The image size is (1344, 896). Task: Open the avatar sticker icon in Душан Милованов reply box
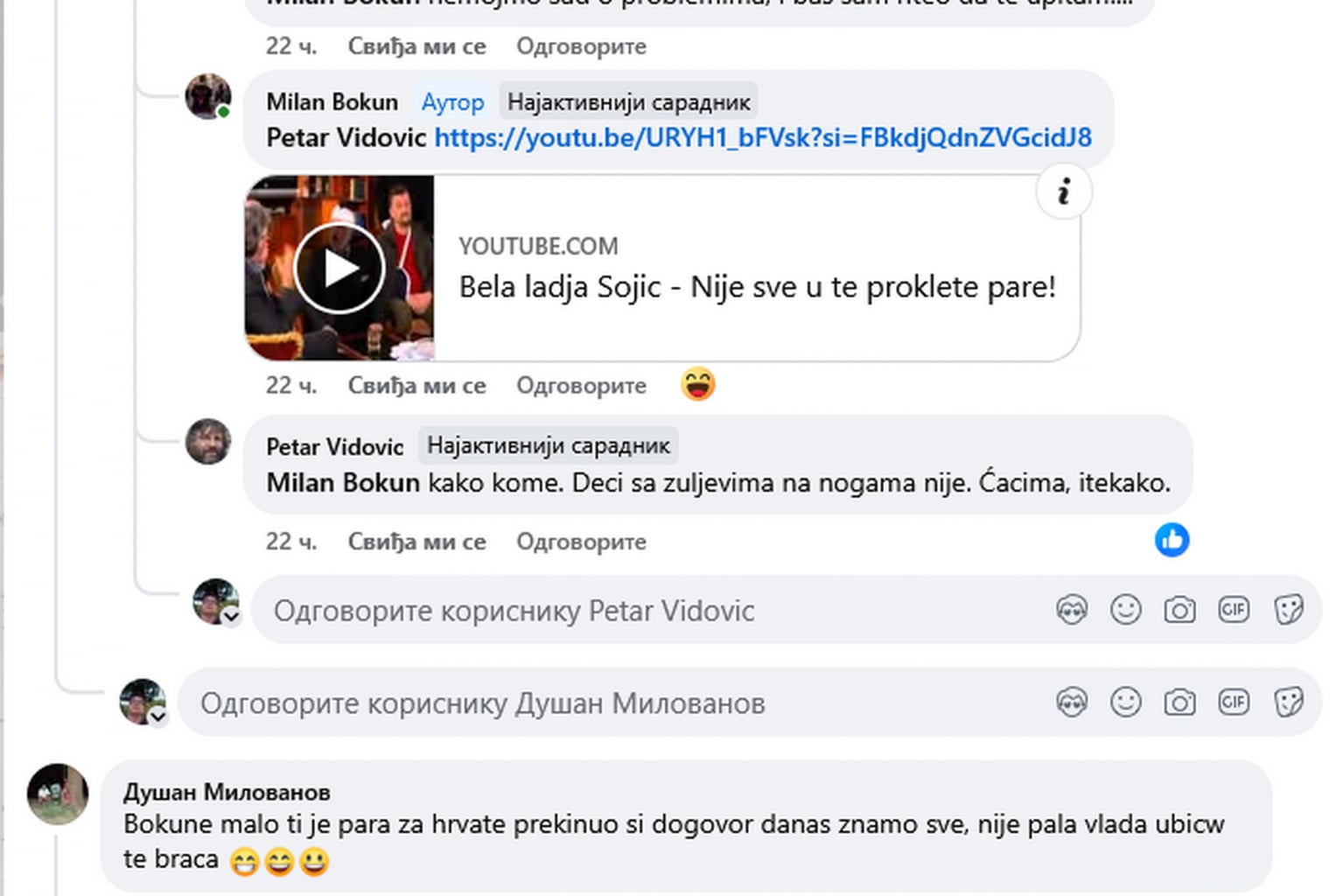tap(1072, 702)
